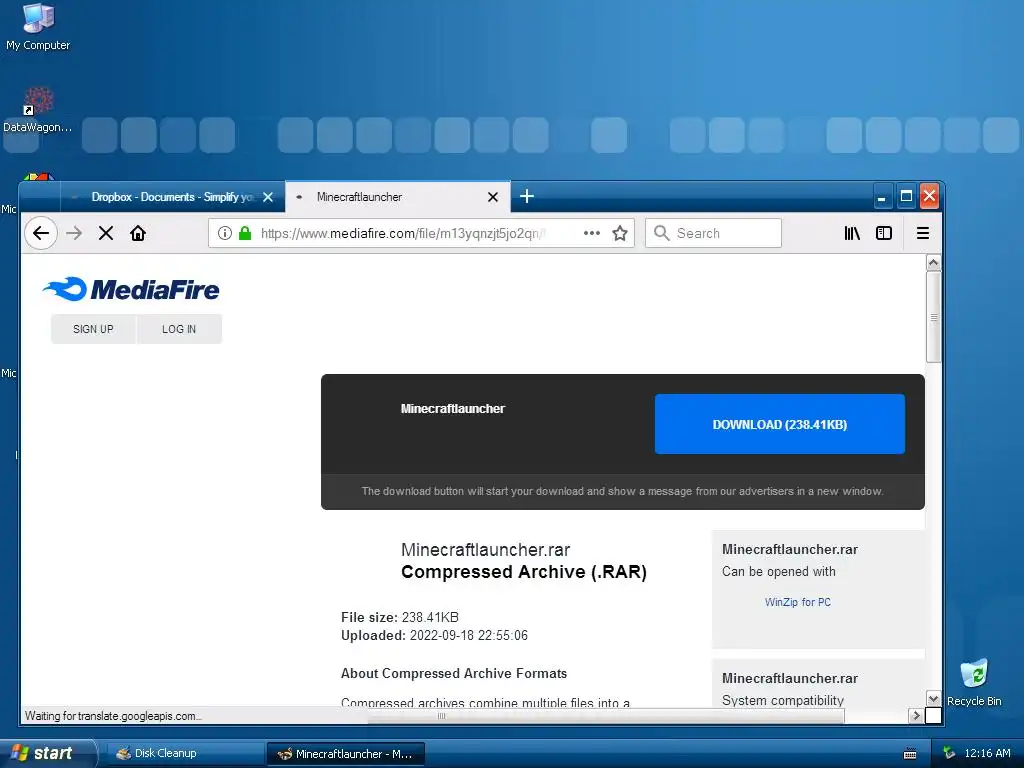Open a new browser tab
1024x768 pixels.
(x=527, y=196)
